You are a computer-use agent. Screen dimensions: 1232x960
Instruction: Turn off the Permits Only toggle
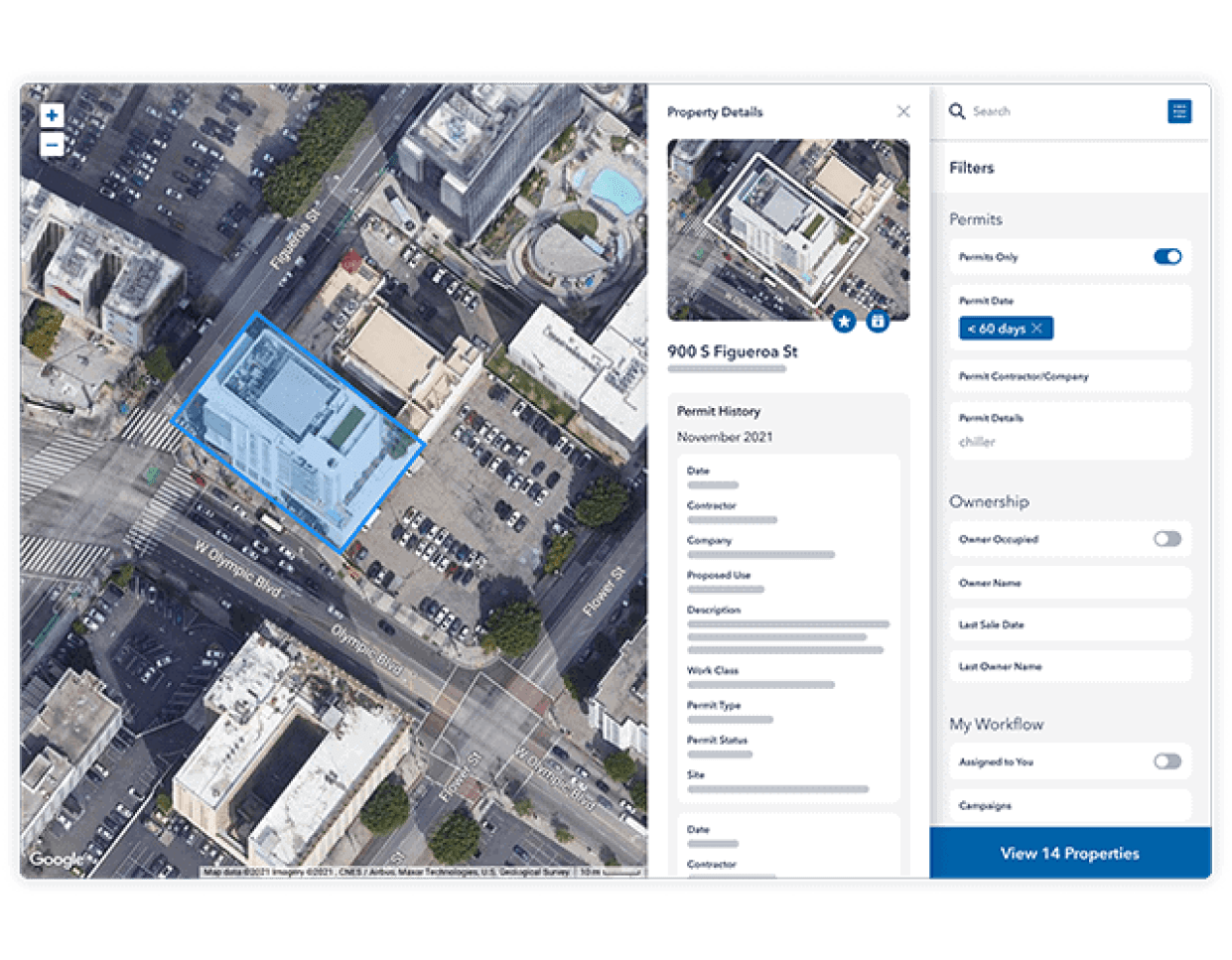click(x=1166, y=257)
